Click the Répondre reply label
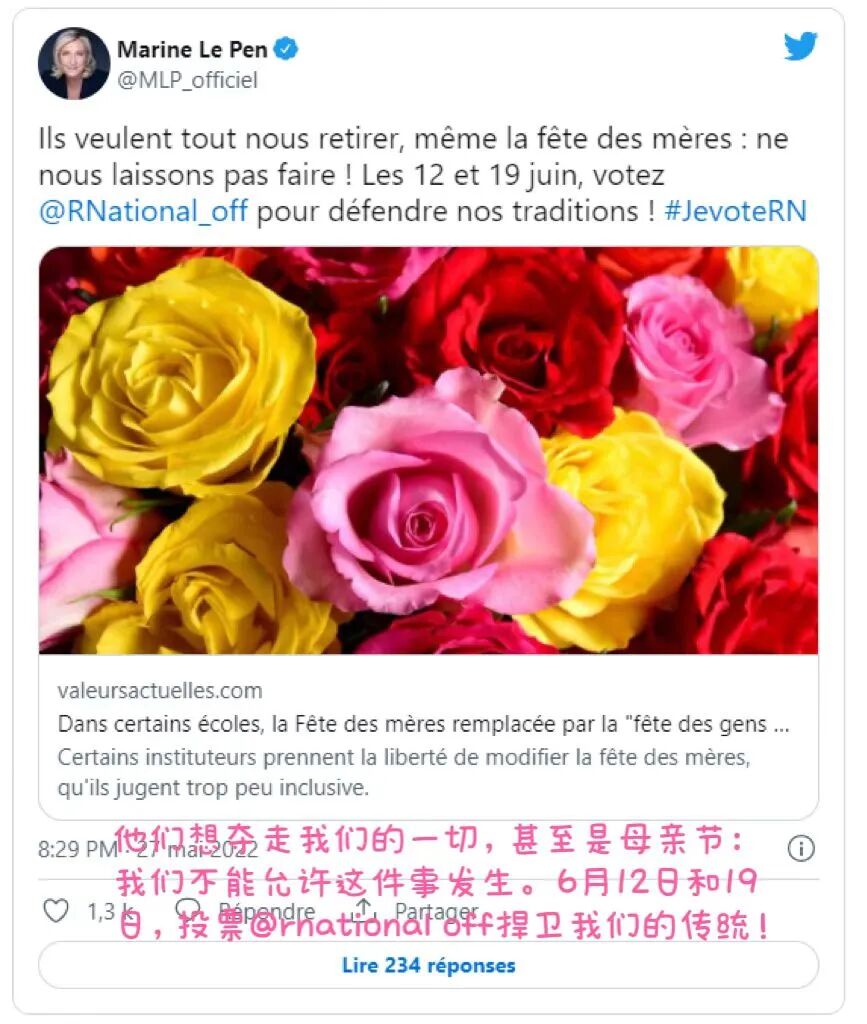 (266, 911)
